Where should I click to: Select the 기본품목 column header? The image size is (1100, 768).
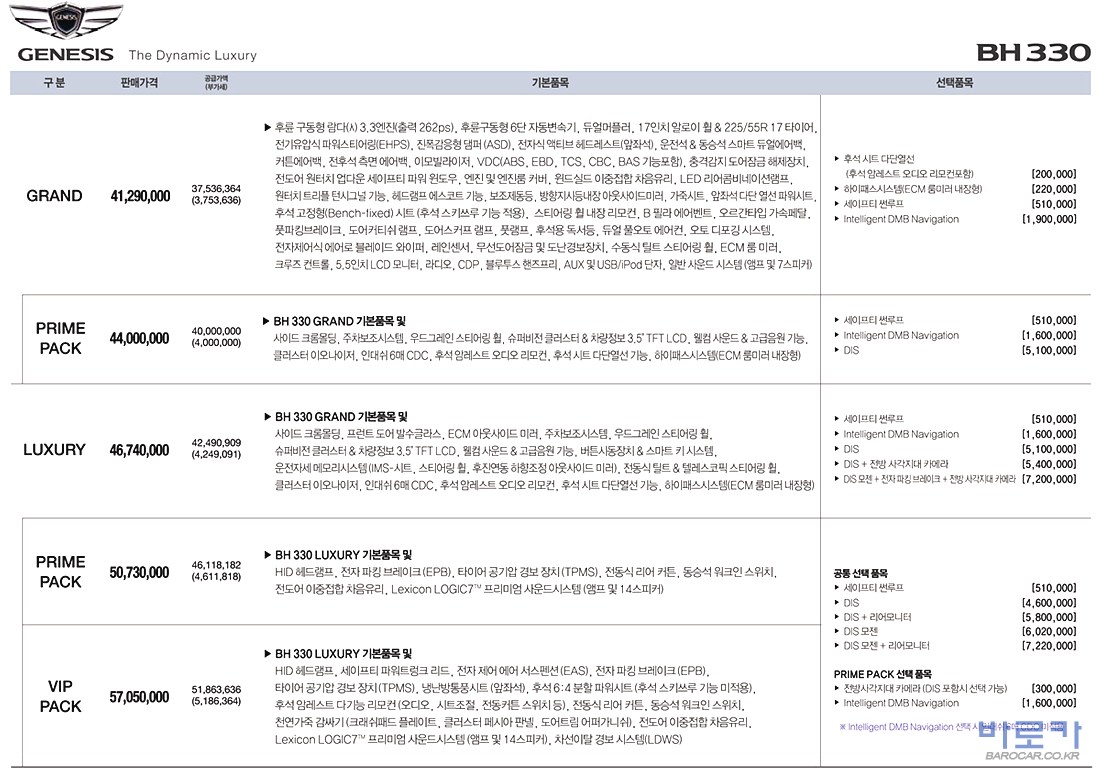[x=550, y=83]
